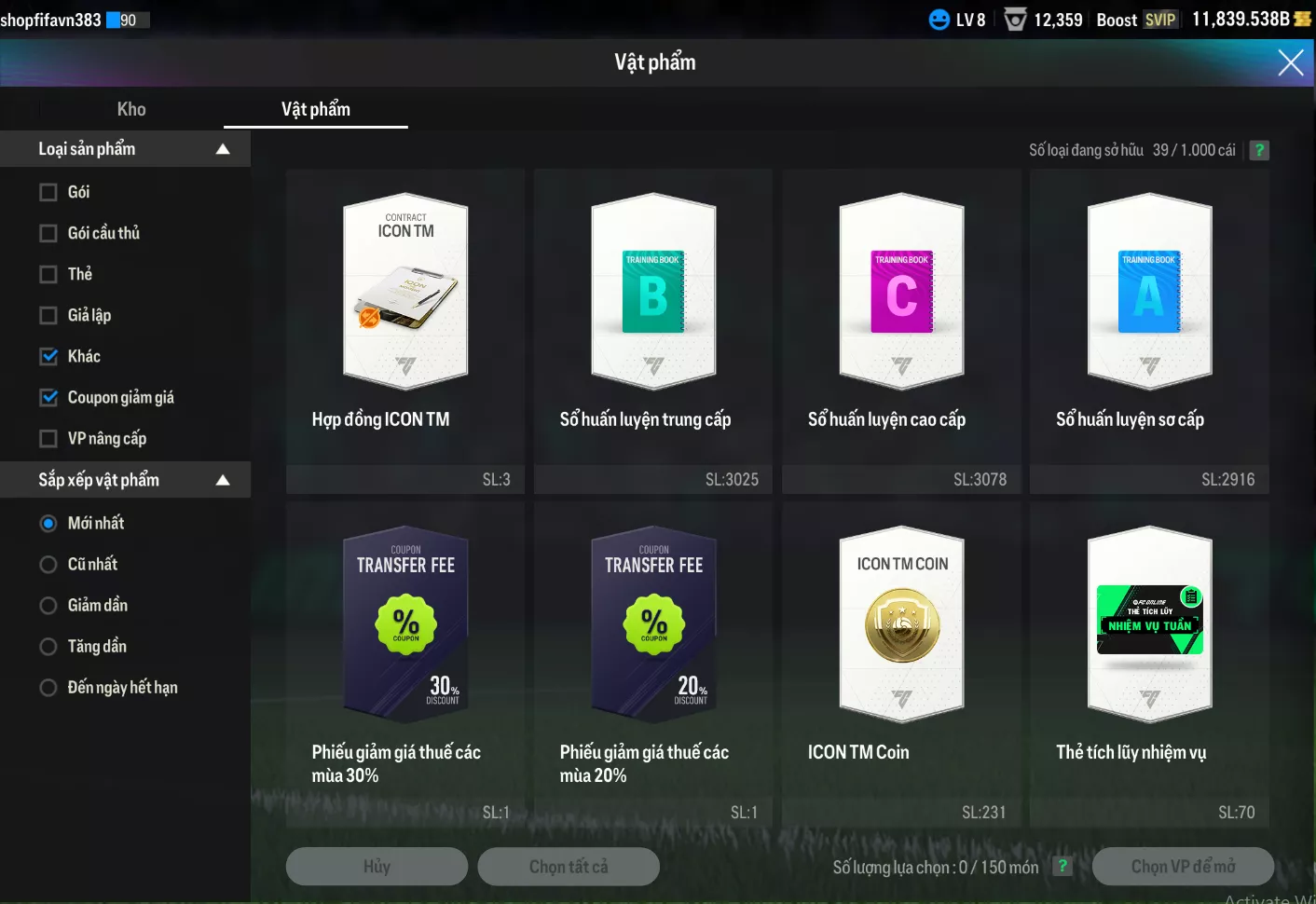Click the help icon beside owned item count
This screenshot has width=1316, height=904.
pyautogui.click(x=1259, y=150)
